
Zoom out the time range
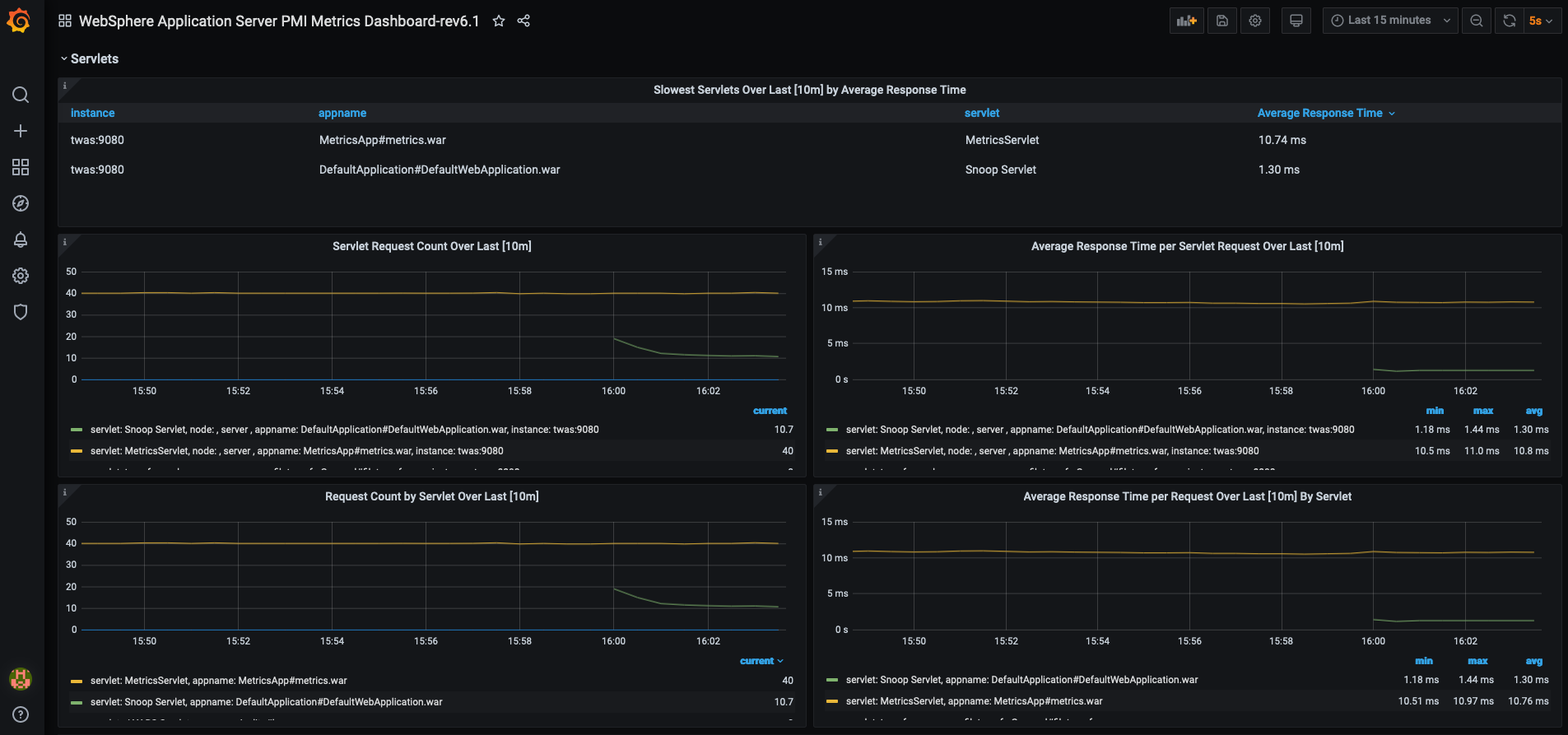[1477, 21]
